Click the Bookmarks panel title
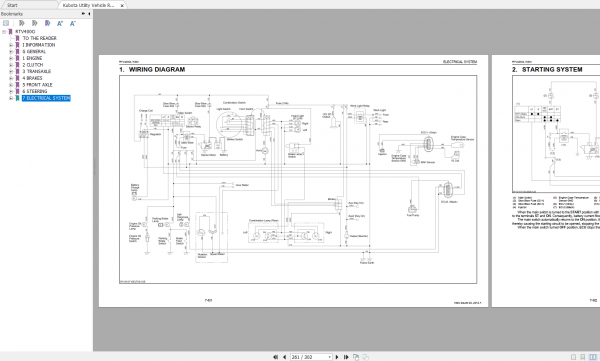 (12, 14)
